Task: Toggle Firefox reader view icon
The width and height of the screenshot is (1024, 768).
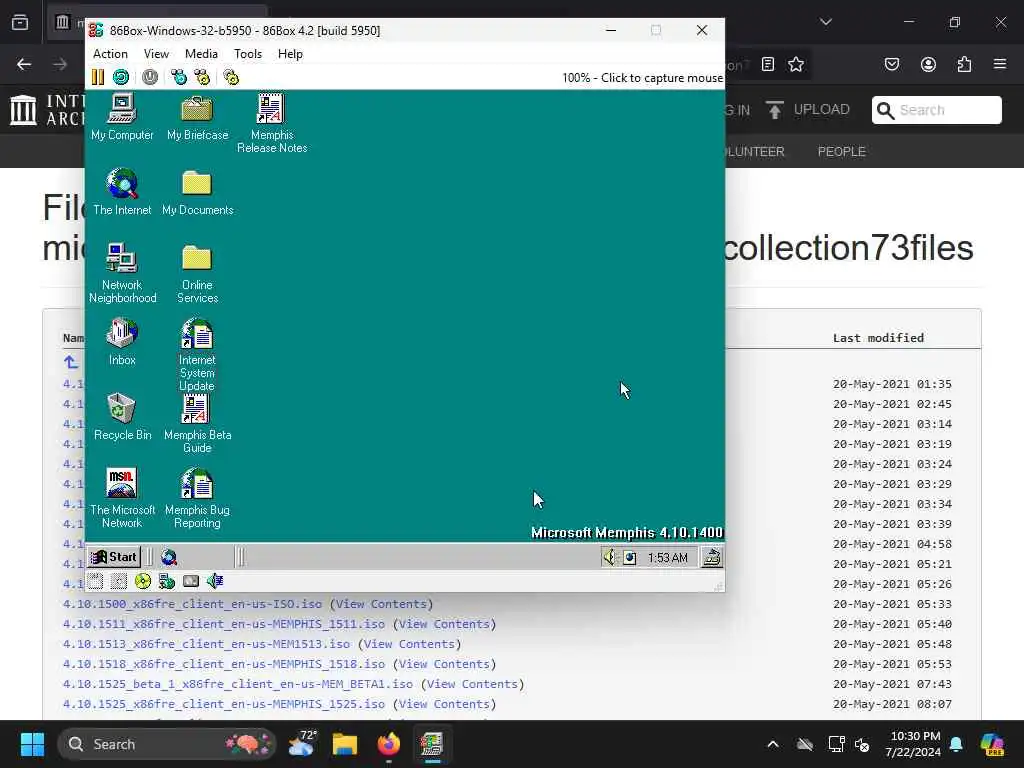Action: [768, 64]
